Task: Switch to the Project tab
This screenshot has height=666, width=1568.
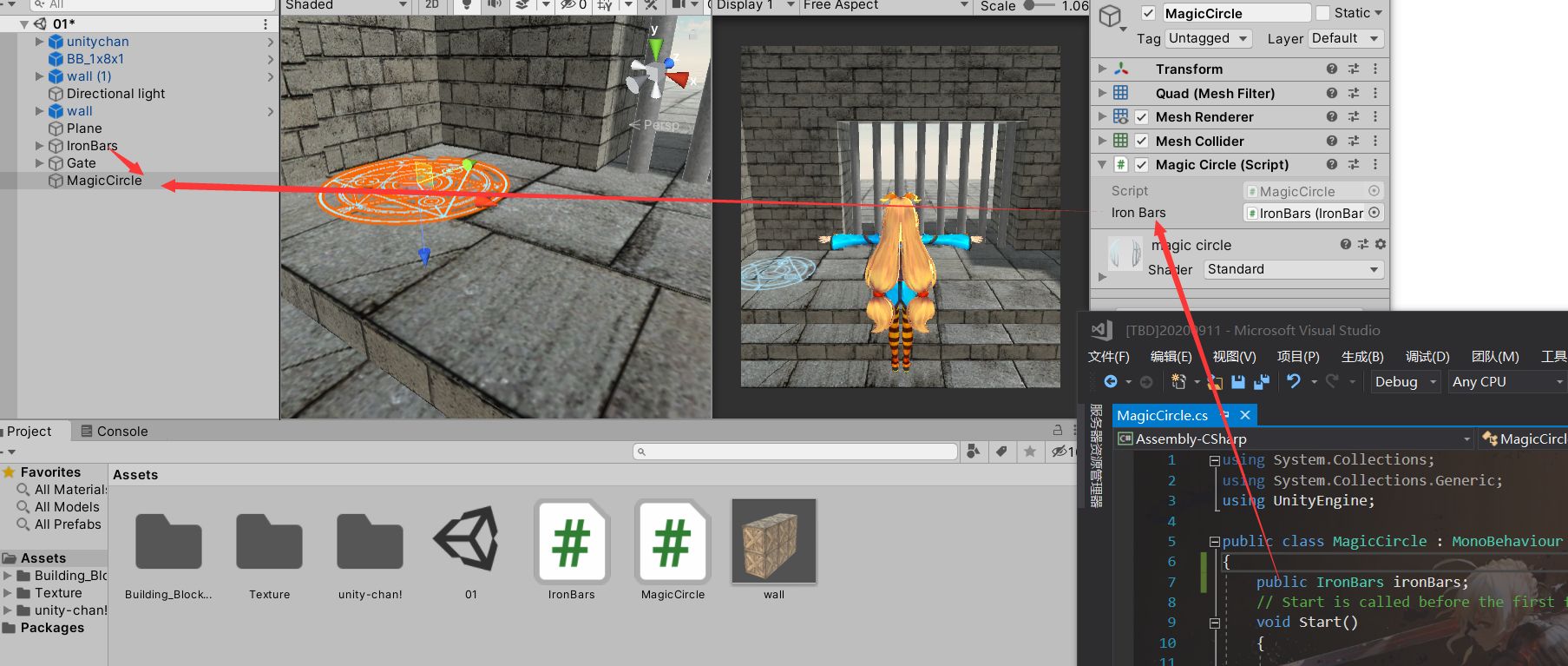Action: (29, 432)
